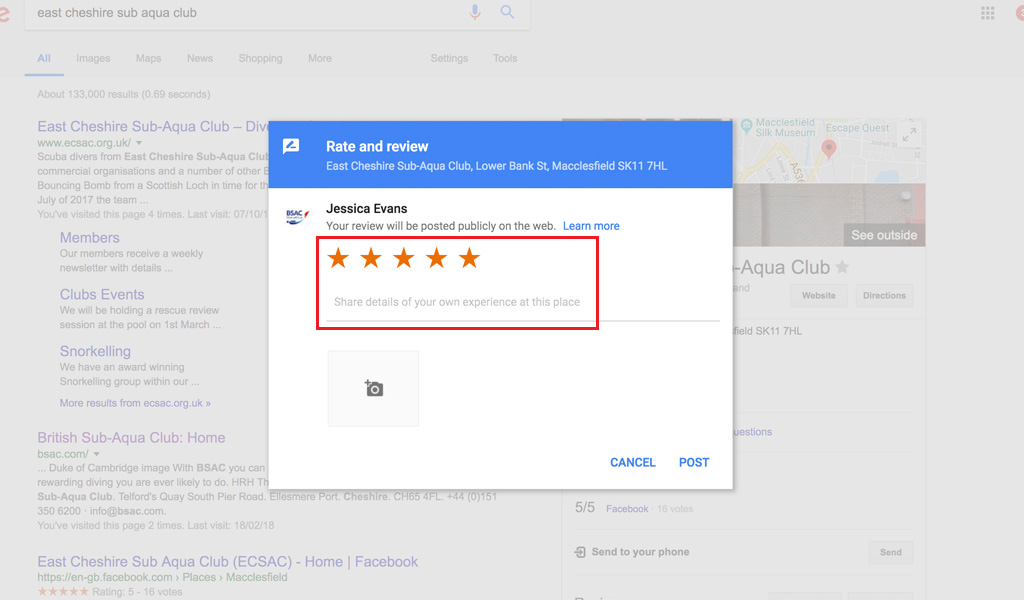Open the Members sitelink
Viewport: 1024px width, 600px height.
(x=89, y=238)
